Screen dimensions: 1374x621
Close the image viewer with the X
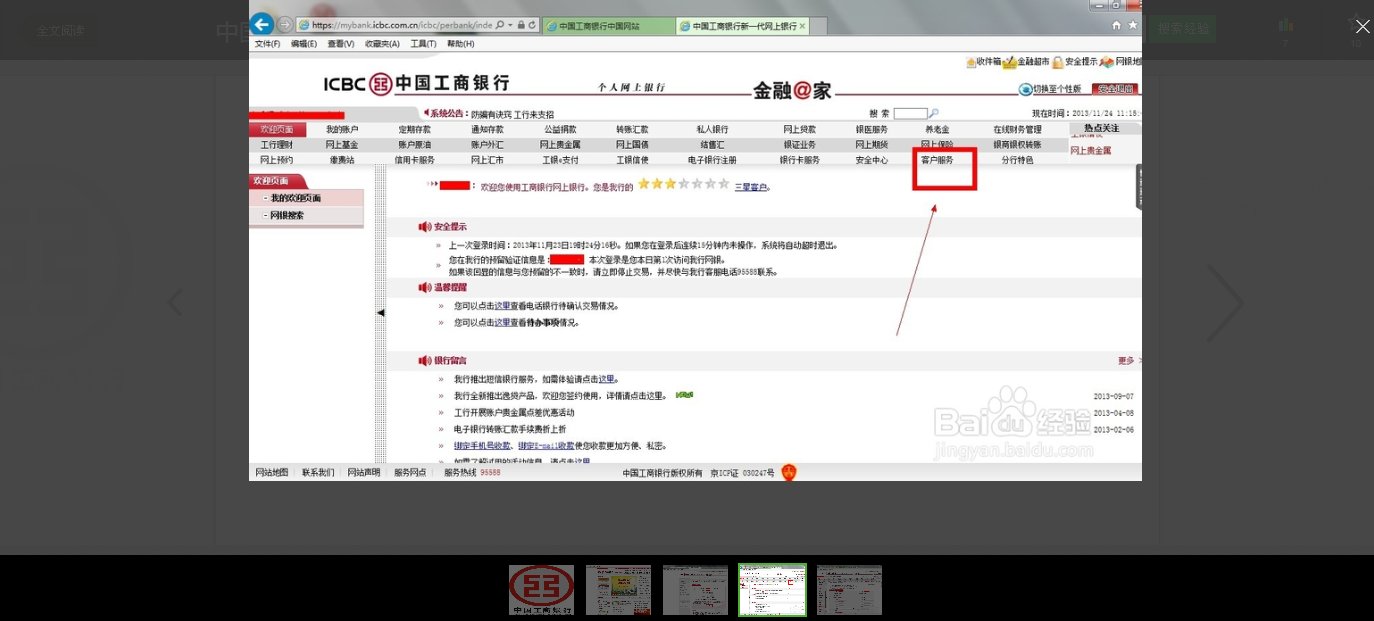[1362, 27]
